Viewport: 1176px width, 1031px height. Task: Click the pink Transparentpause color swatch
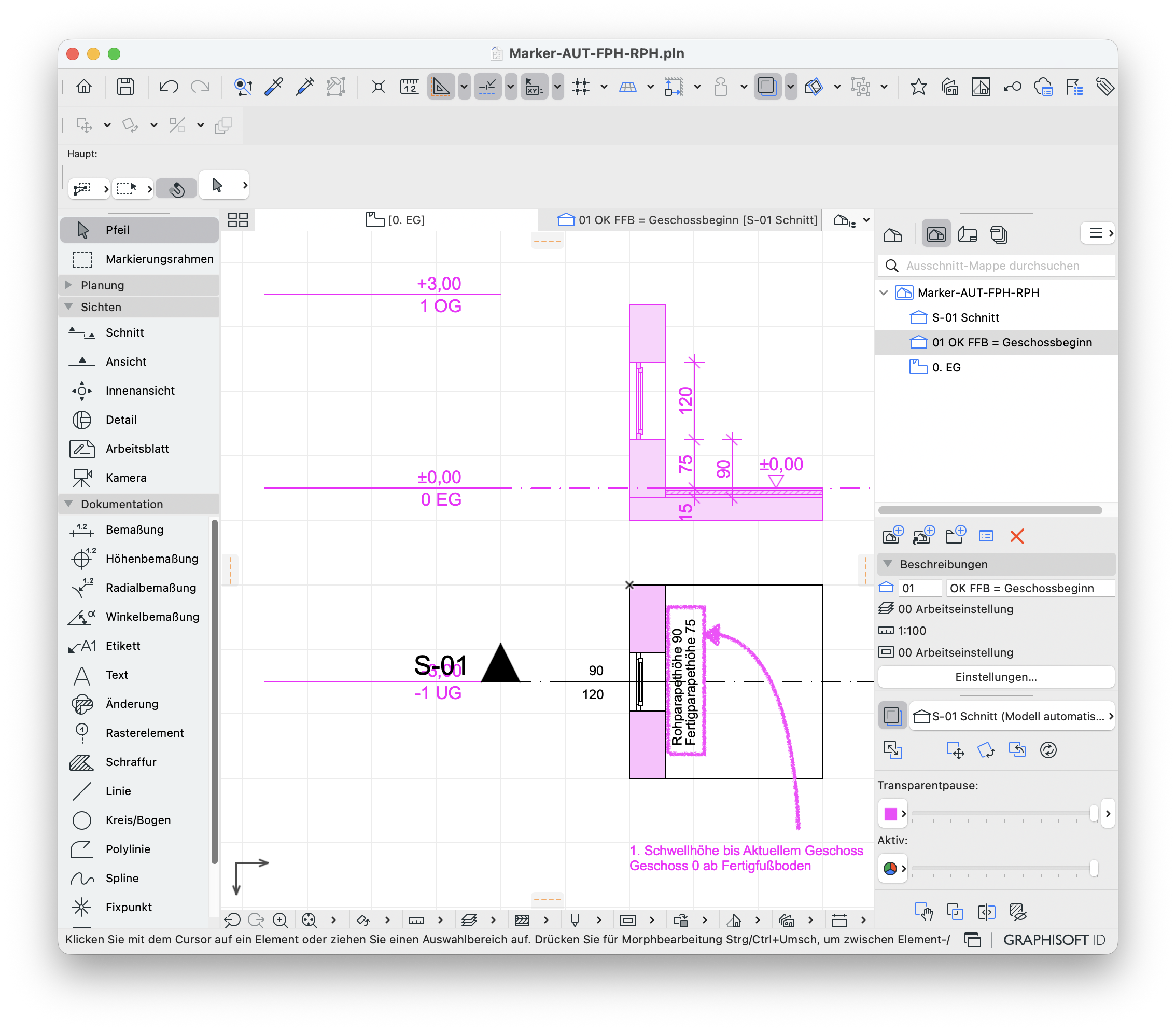(x=890, y=814)
